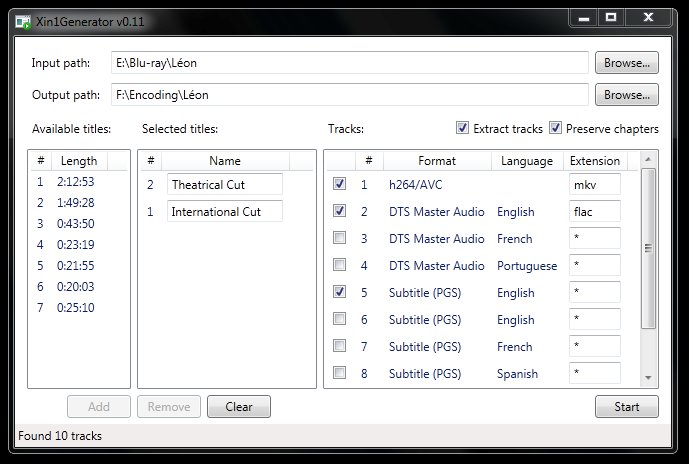The width and height of the screenshot is (689, 464).
Task: Check track 8 Subtitle Spanish
Action: pyautogui.click(x=339, y=373)
